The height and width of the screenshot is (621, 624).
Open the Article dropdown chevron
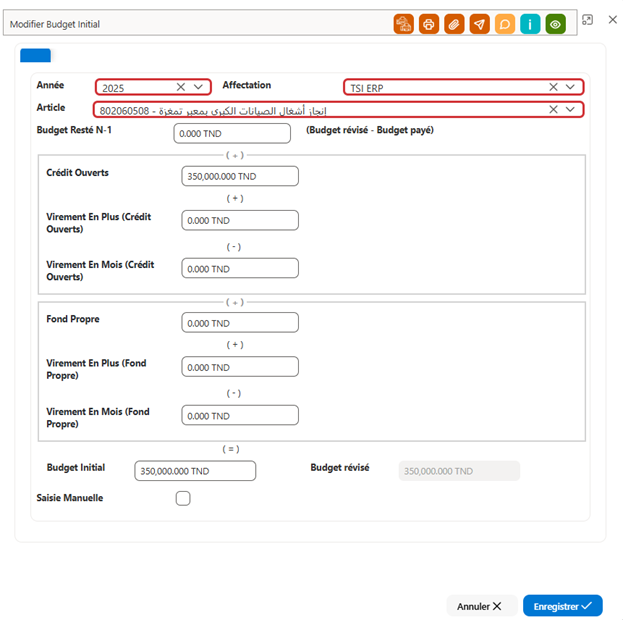point(570,109)
